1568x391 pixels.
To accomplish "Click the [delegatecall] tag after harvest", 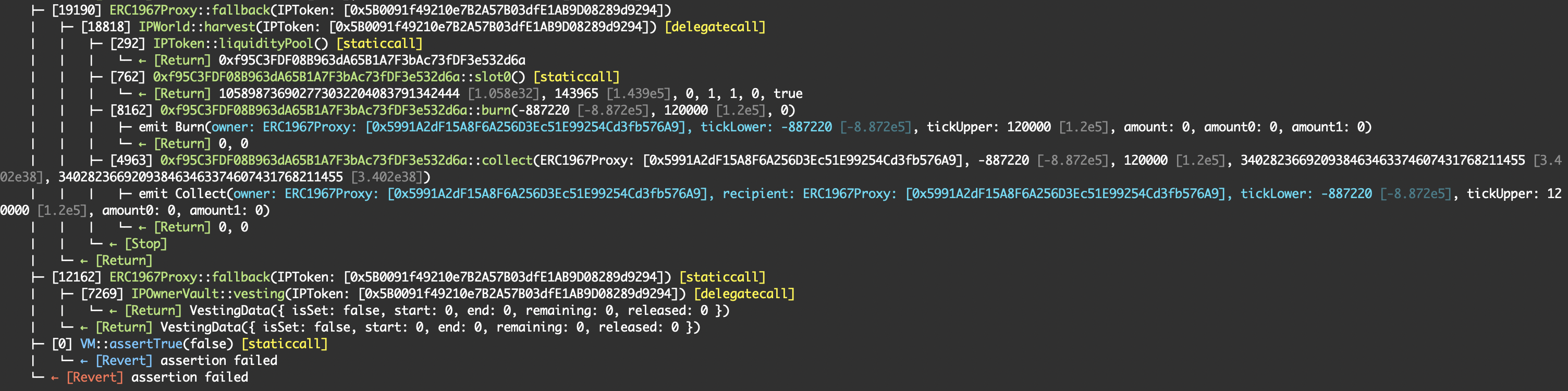I will pyautogui.click(x=715, y=27).
